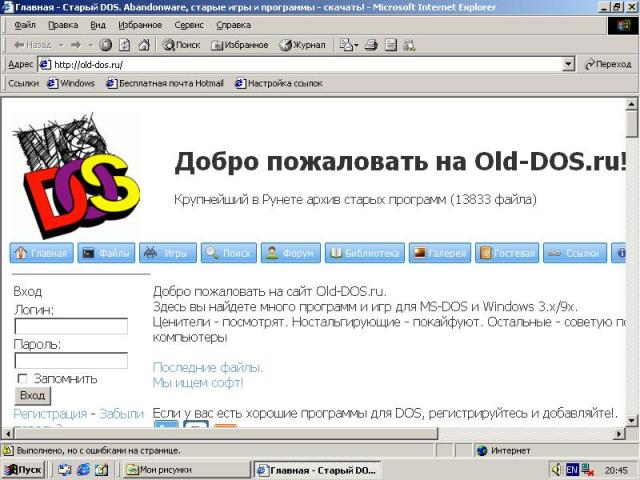Click vertical scrollbar up arrow
The height and width of the screenshot is (480, 640).
pos(631,104)
